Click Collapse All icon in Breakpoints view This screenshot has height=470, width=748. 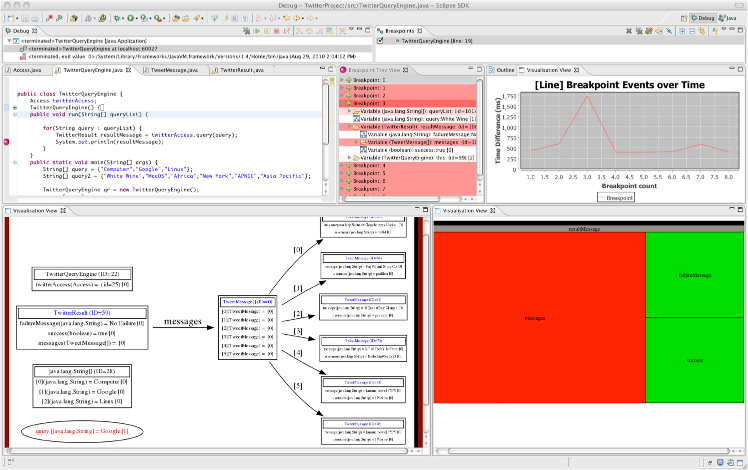point(692,31)
